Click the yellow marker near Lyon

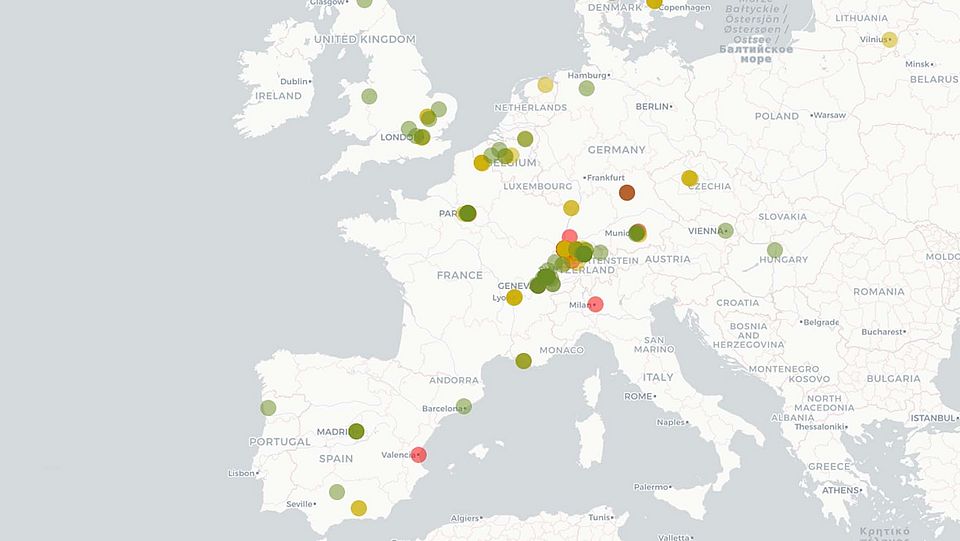click(x=514, y=297)
